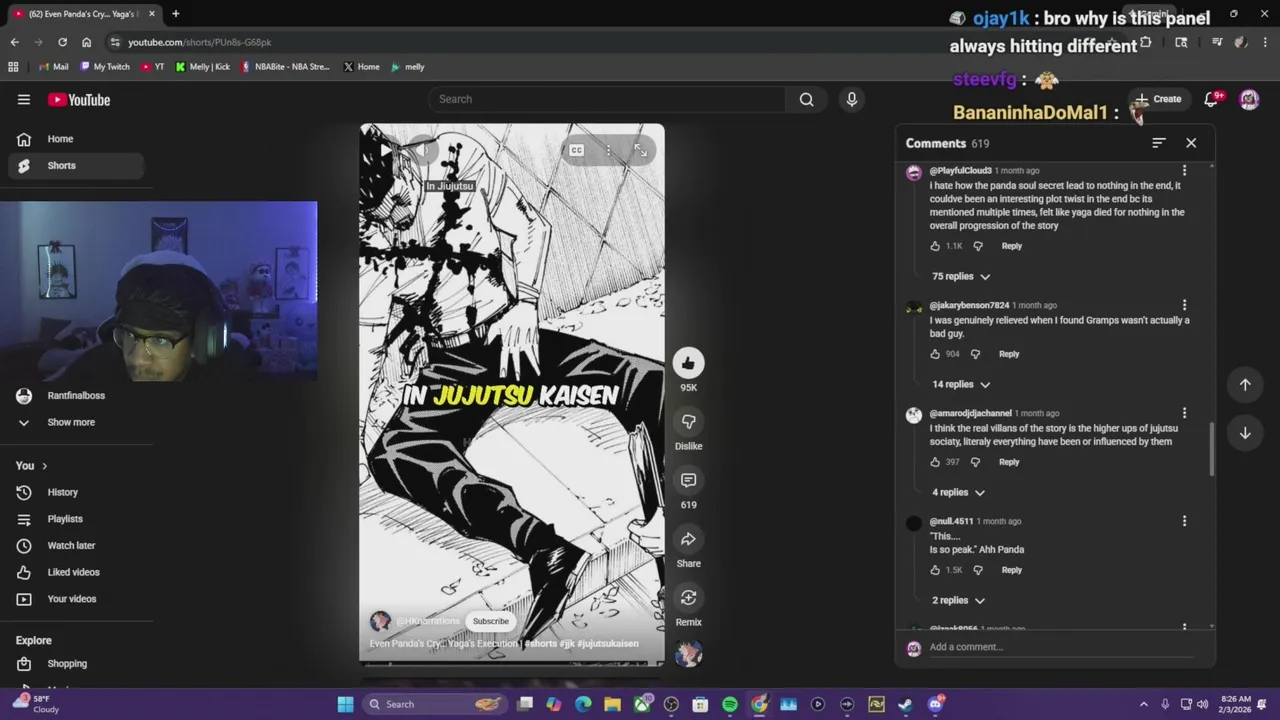
Task: Toggle closed captions (CC) on the Short
Action: (x=576, y=150)
